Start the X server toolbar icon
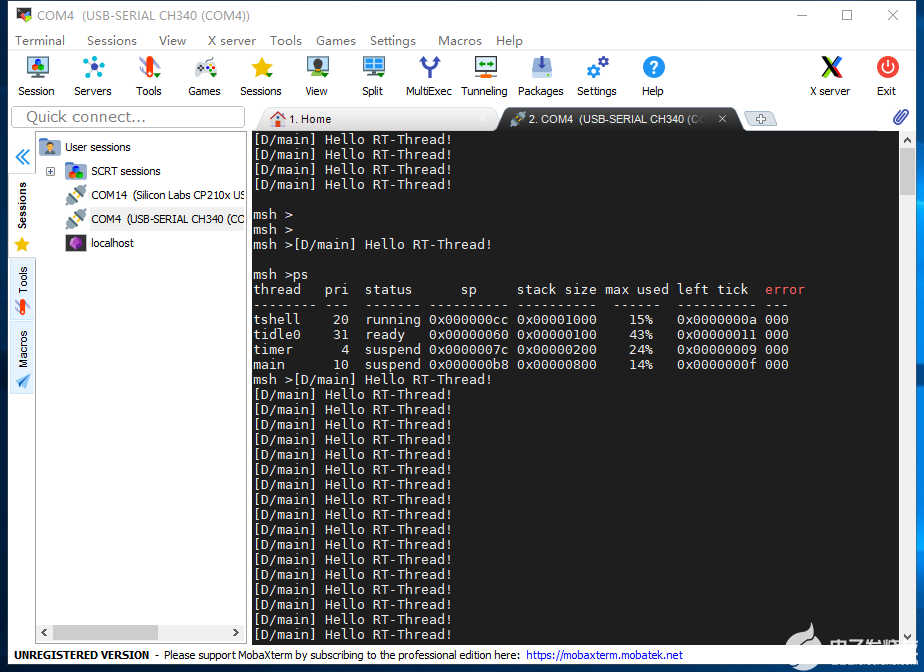This screenshot has height=672, width=924. (830, 76)
